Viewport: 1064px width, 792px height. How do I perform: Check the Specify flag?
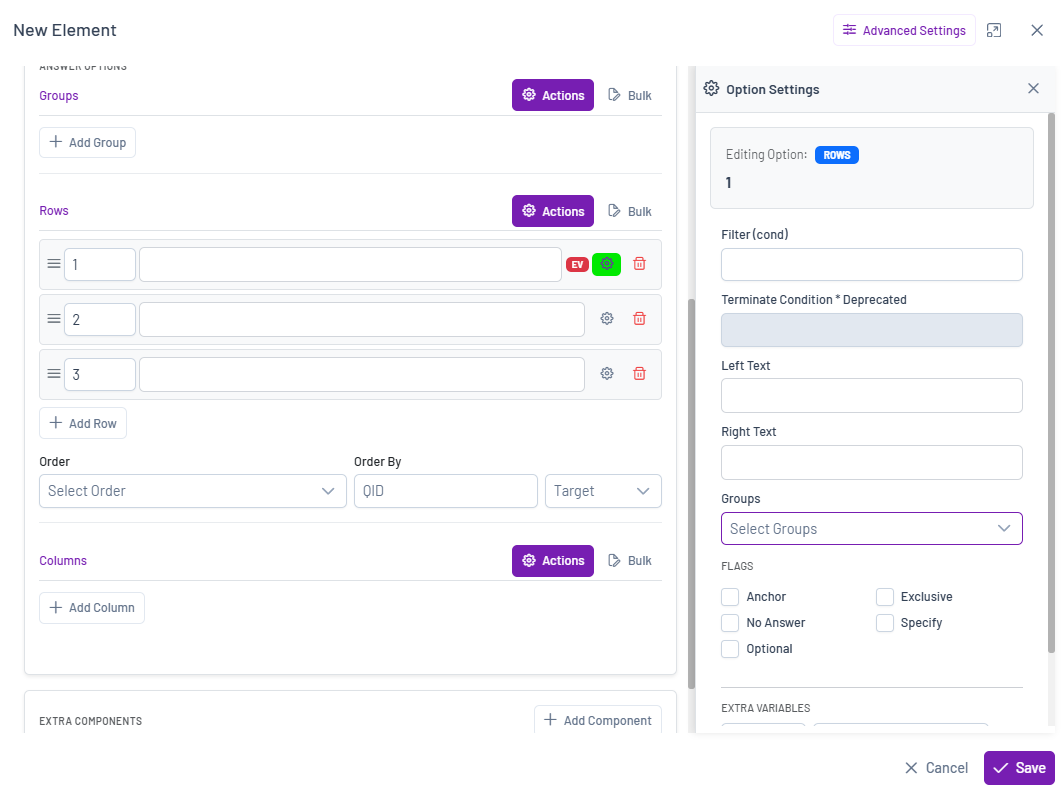885,622
